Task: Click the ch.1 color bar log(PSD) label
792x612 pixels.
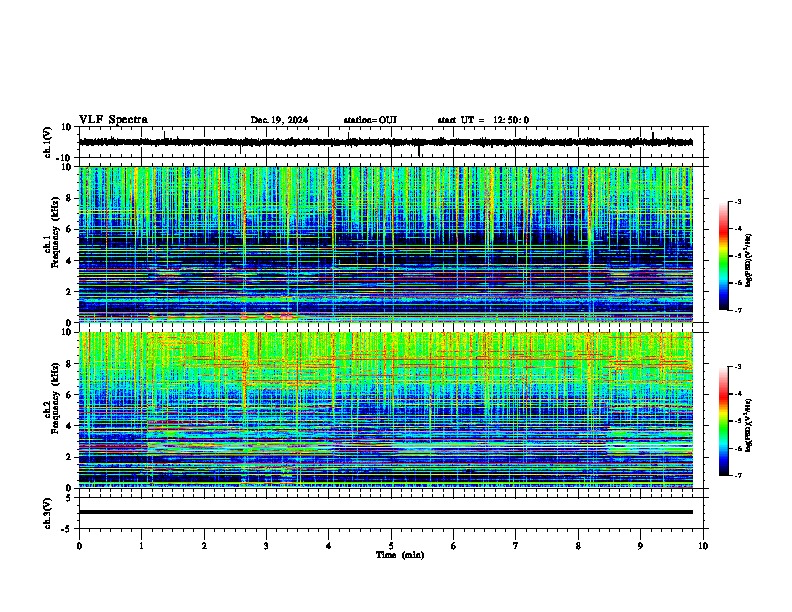Action: tap(749, 261)
